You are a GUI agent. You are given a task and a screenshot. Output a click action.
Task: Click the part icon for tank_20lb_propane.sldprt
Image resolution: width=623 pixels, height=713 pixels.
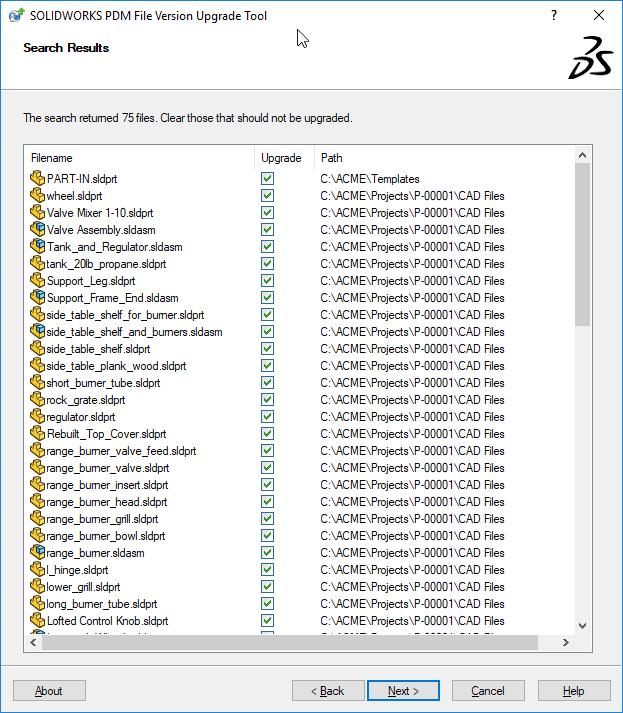coord(37,263)
